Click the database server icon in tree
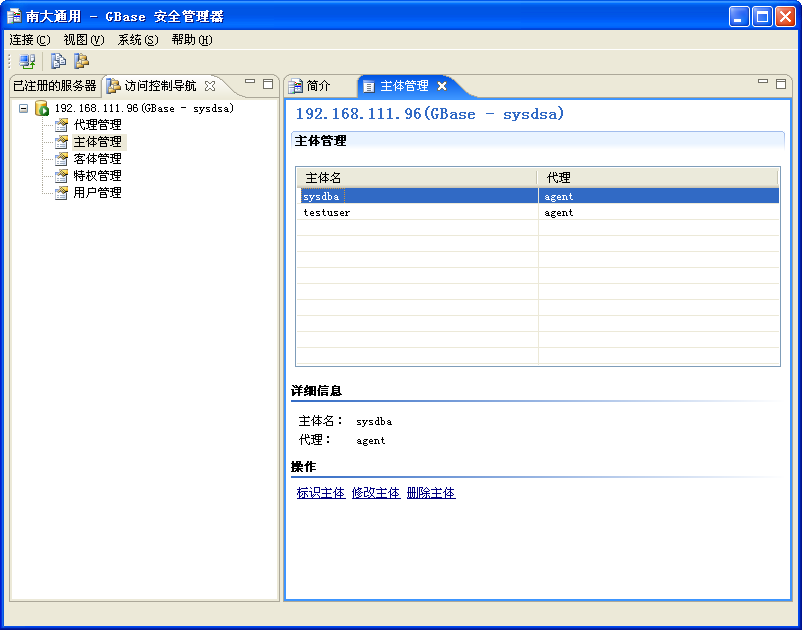 pos(42,108)
